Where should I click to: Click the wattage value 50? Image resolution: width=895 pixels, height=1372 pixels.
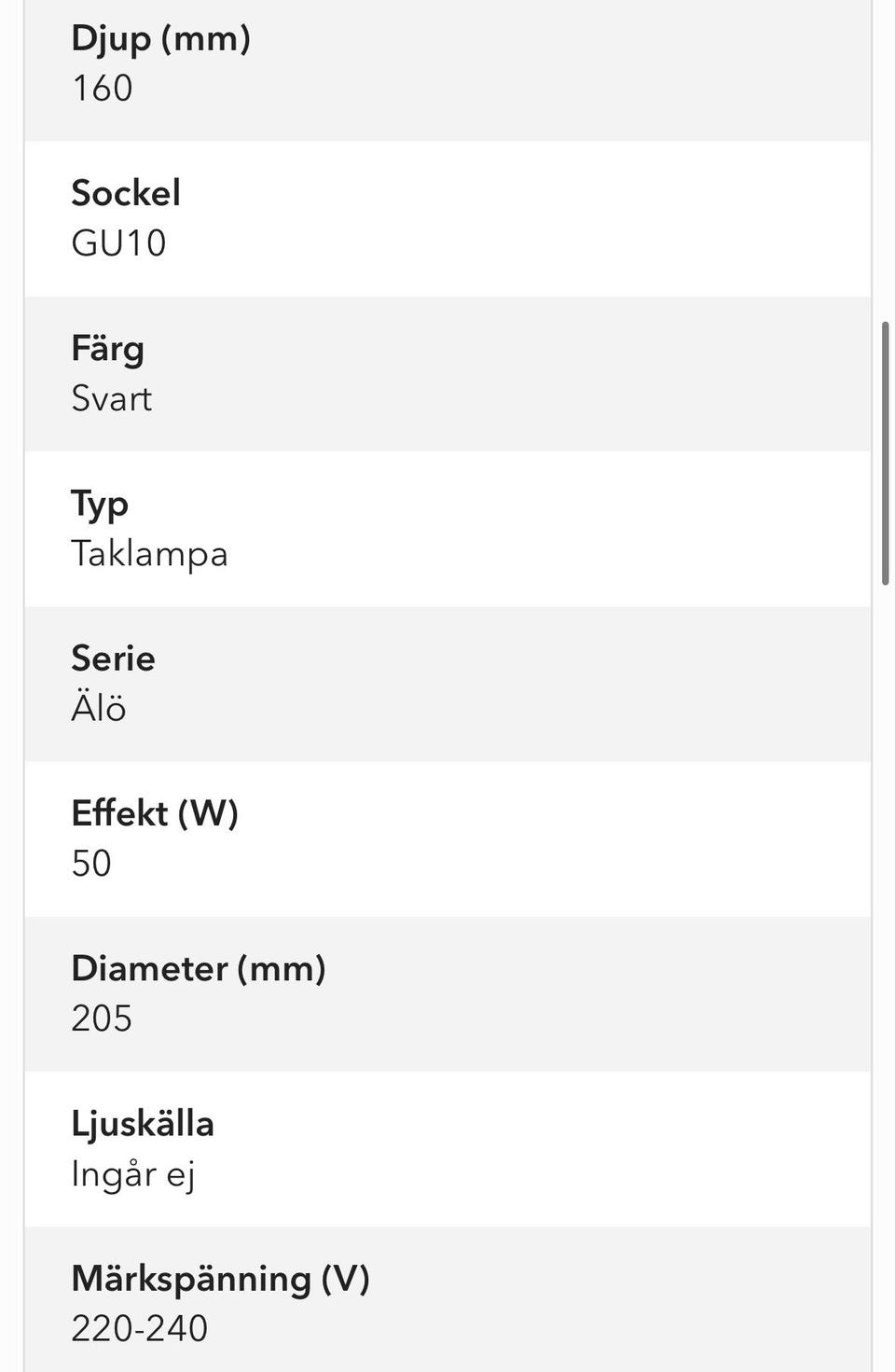click(x=91, y=864)
